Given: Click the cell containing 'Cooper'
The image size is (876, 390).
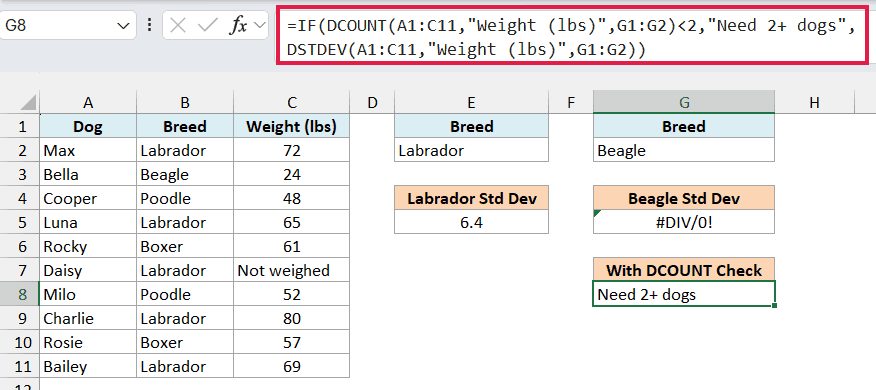Looking at the screenshot, I should 88,198.
